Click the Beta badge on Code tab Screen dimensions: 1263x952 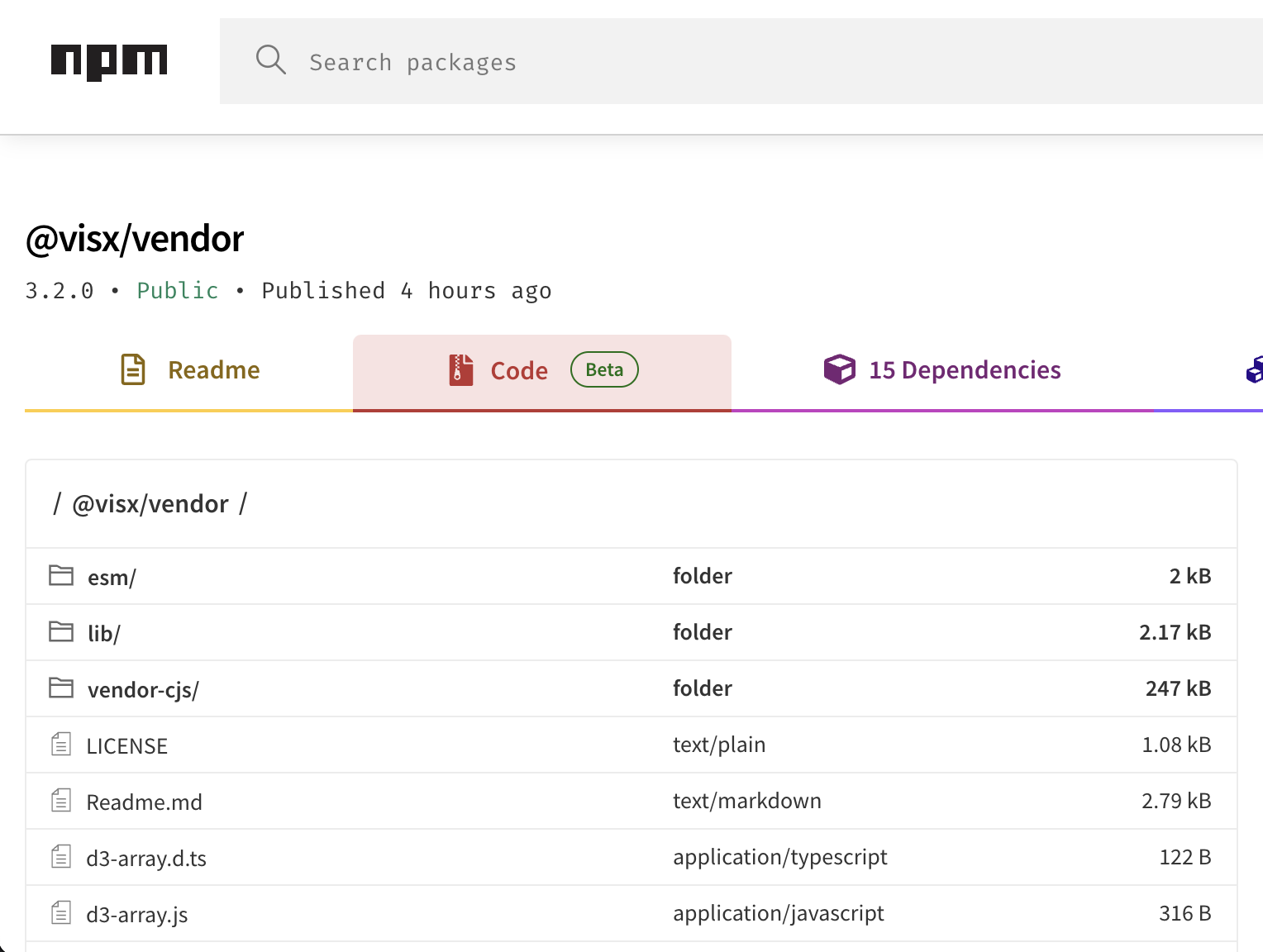click(x=603, y=369)
